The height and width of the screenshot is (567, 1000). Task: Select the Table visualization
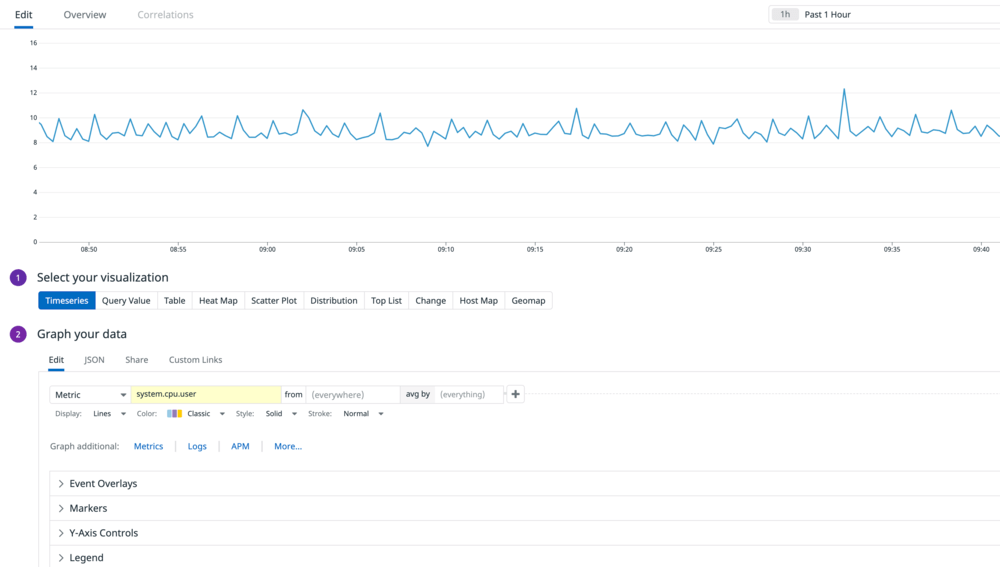[175, 300]
